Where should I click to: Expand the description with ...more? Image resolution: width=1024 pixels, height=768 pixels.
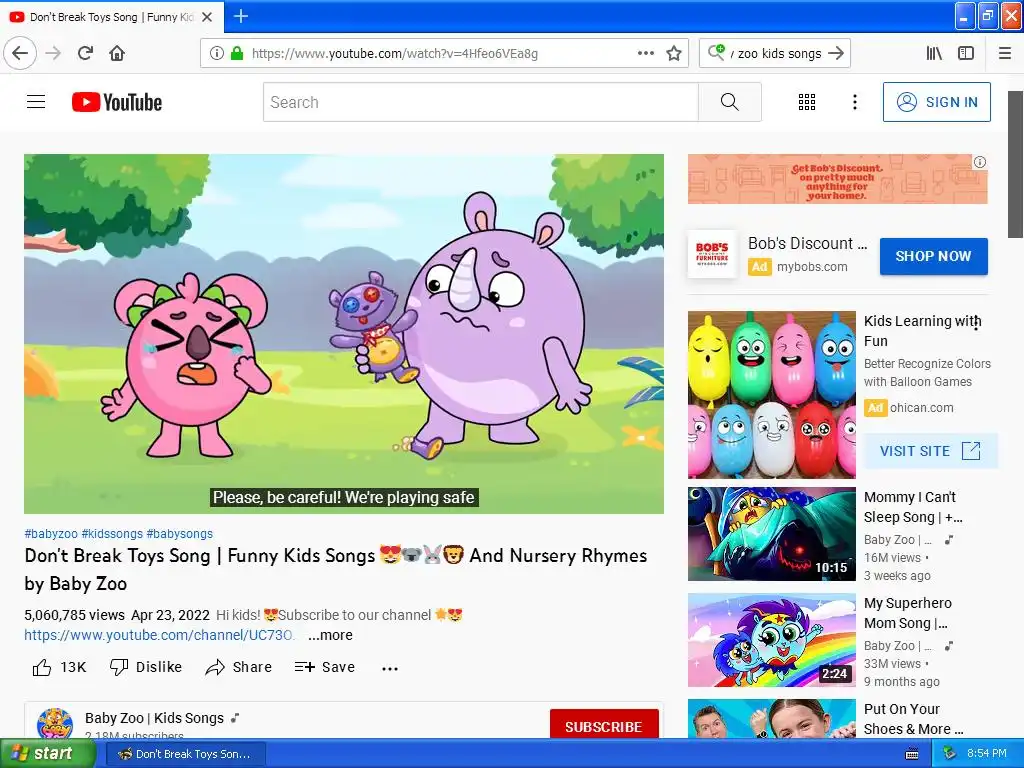(x=330, y=635)
